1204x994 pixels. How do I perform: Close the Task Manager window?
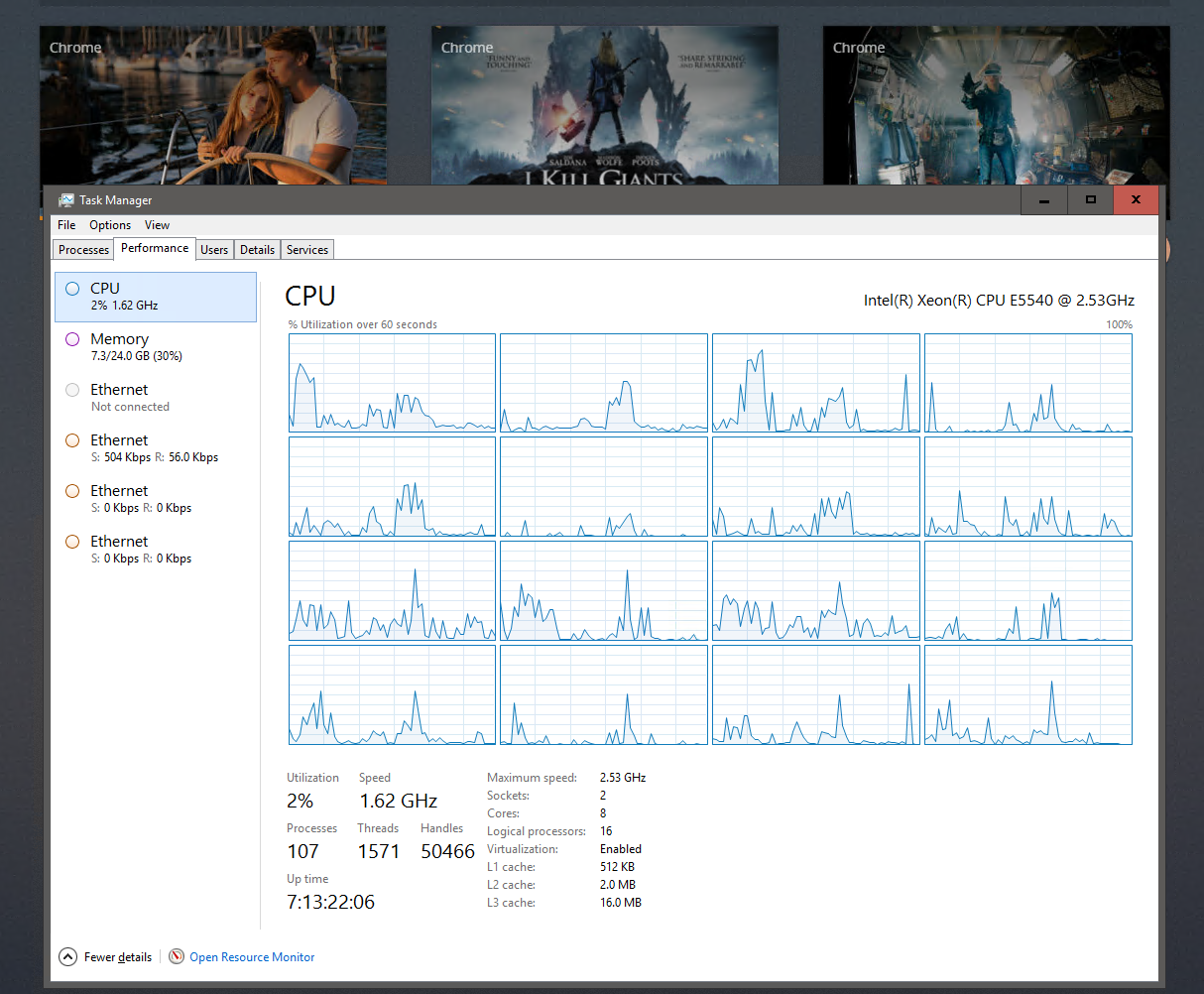pos(1137,200)
